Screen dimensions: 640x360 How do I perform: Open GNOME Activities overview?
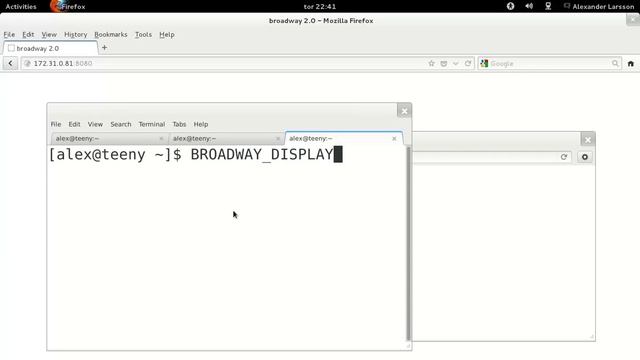pos(21,7)
